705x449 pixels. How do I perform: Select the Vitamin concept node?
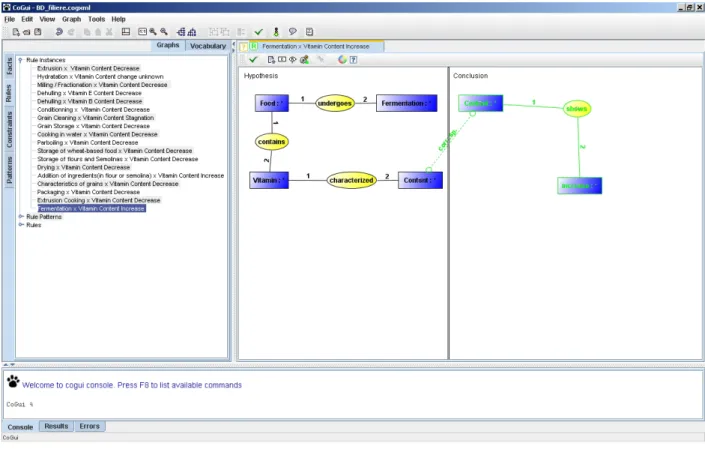tap(269, 180)
